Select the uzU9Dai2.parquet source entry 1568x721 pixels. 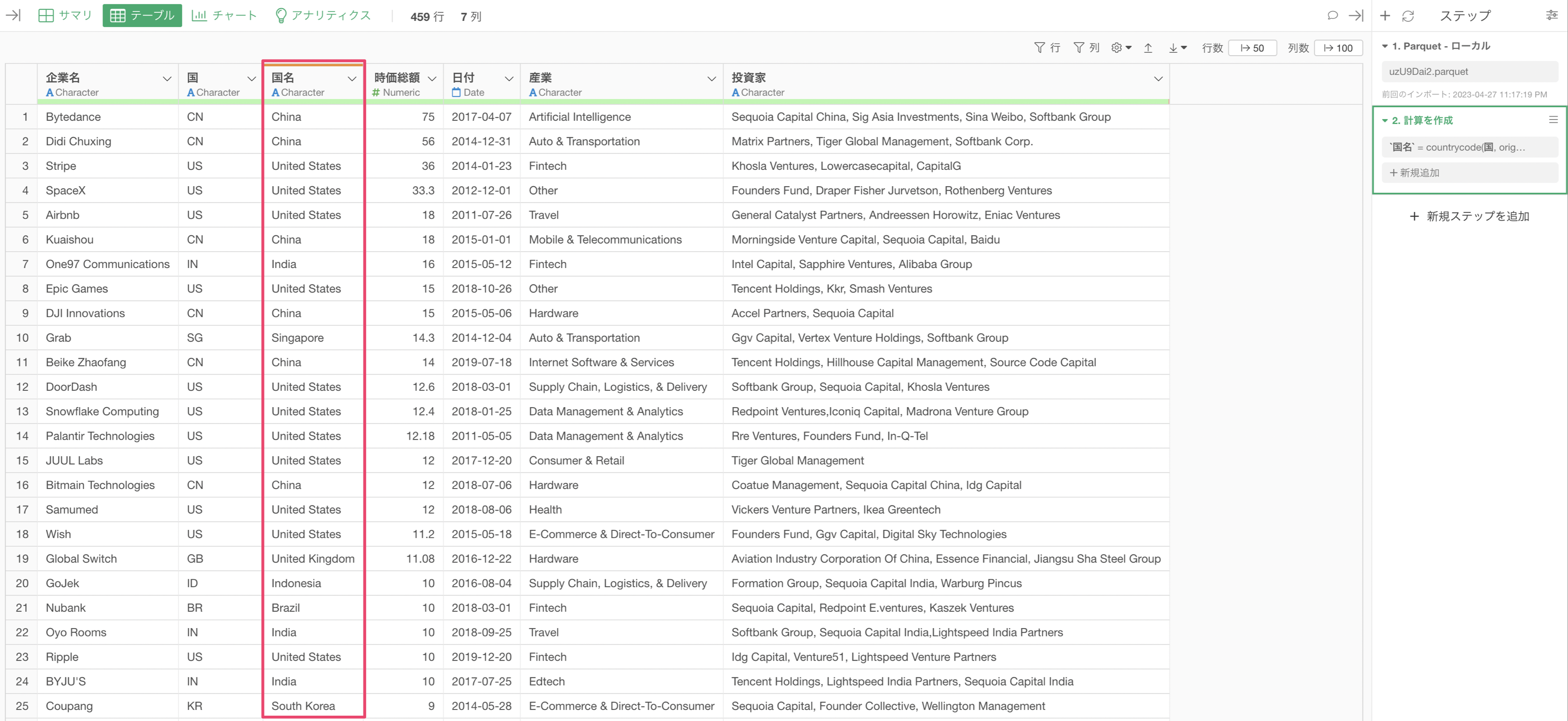[1469, 71]
